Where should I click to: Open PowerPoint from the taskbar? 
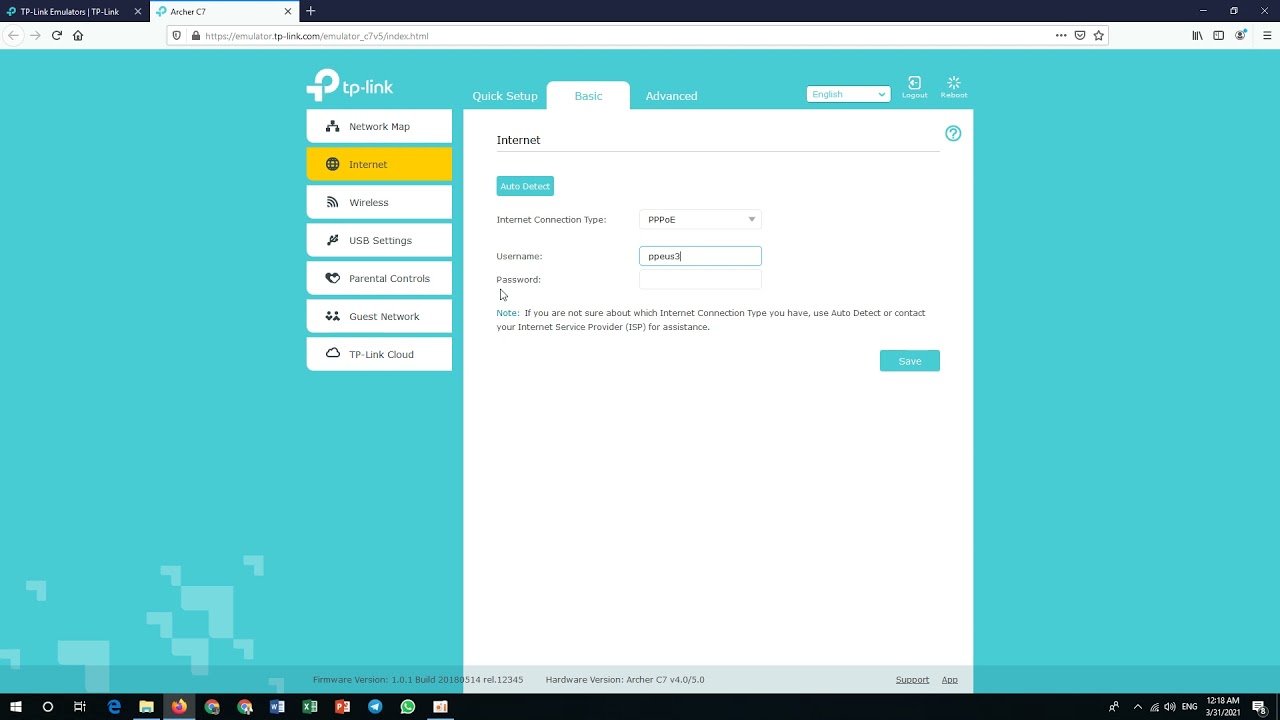click(x=342, y=707)
